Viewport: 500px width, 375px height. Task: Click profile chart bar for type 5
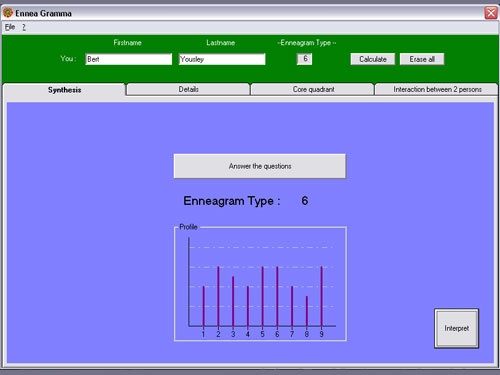pyautogui.click(x=263, y=296)
